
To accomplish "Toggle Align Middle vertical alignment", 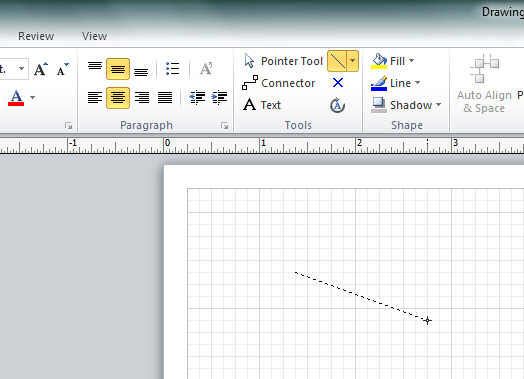I will point(118,69).
